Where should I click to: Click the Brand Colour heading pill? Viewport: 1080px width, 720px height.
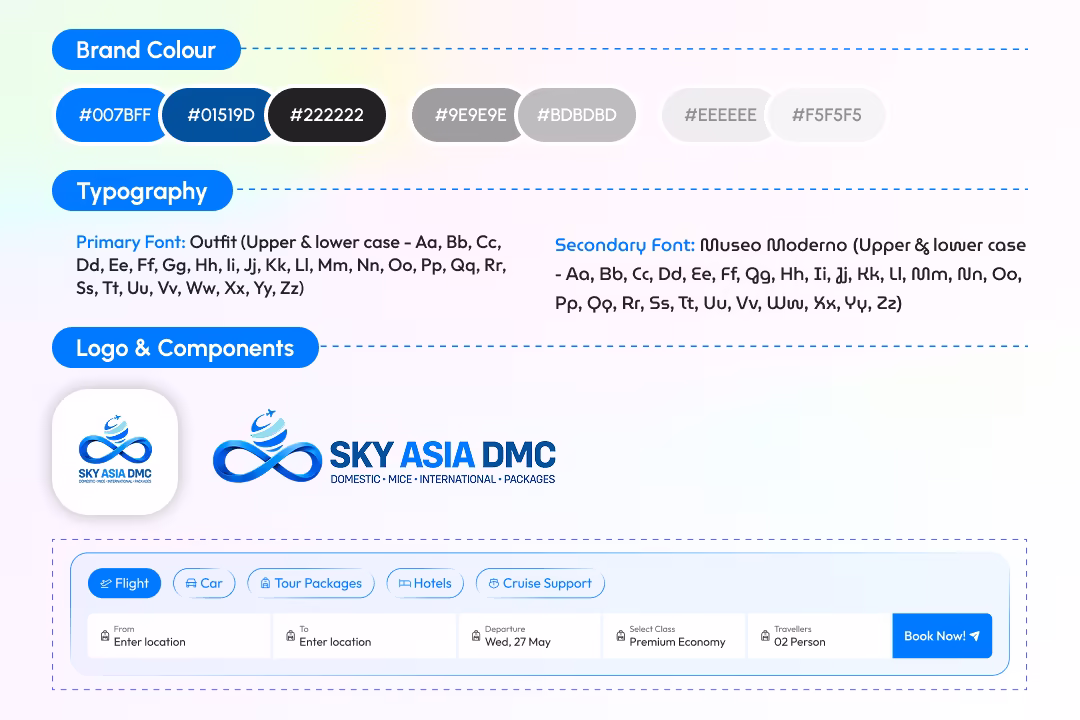pyautogui.click(x=146, y=50)
